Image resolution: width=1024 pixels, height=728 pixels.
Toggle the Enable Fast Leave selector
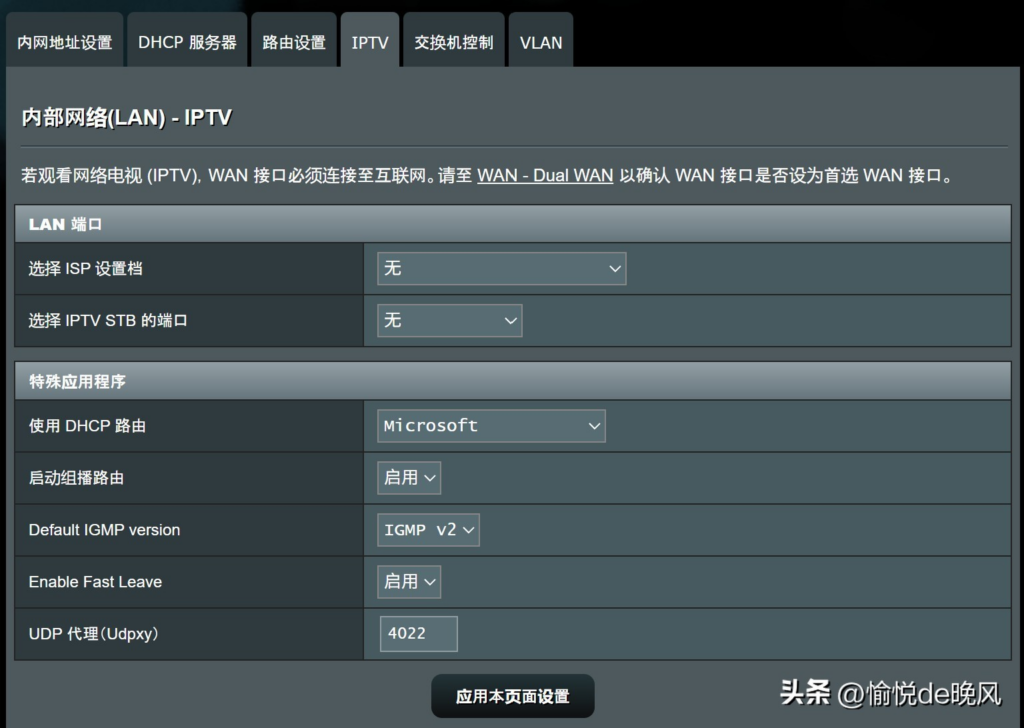(x=409, y=582)
